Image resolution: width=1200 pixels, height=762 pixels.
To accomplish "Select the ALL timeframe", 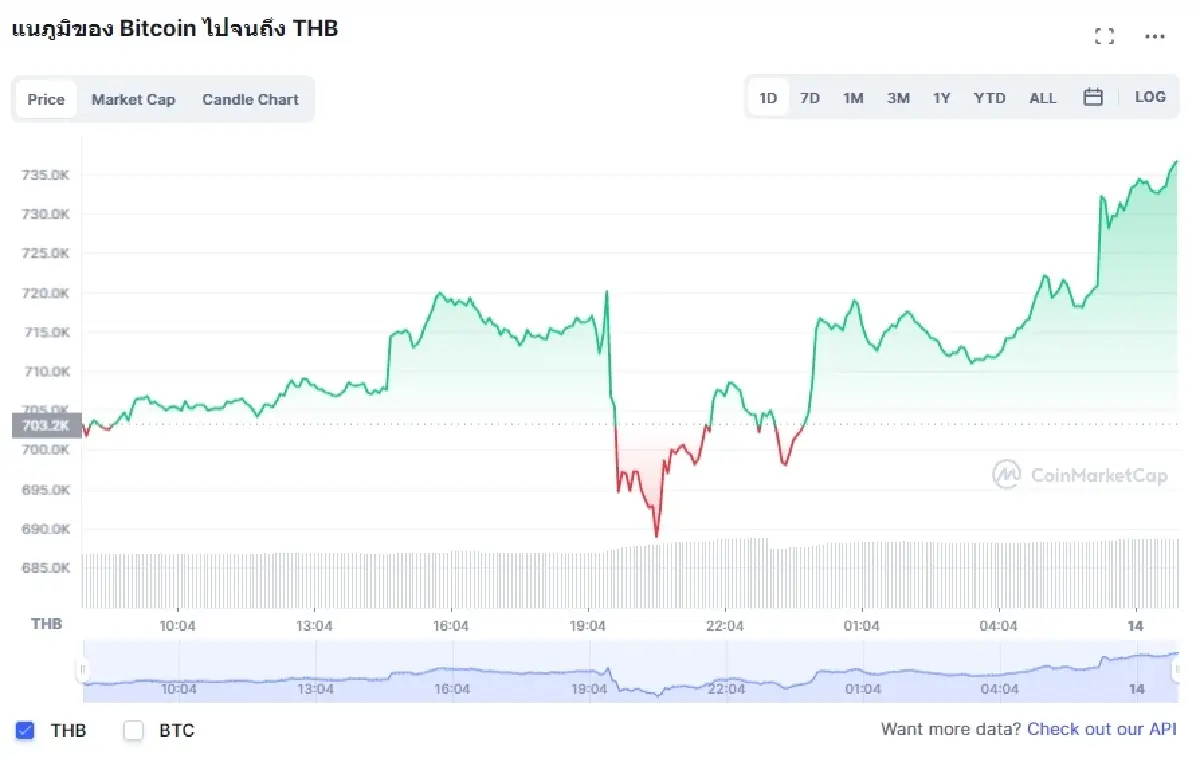I will click(1043, 97).
